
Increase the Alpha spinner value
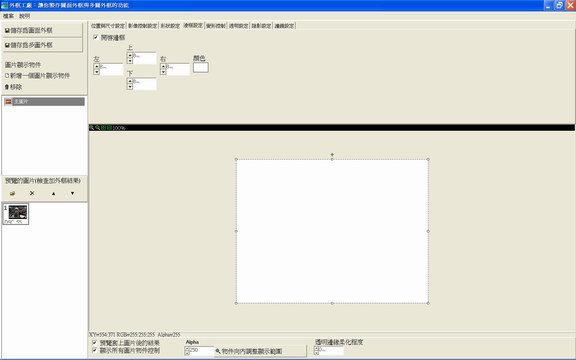(187, 349)
